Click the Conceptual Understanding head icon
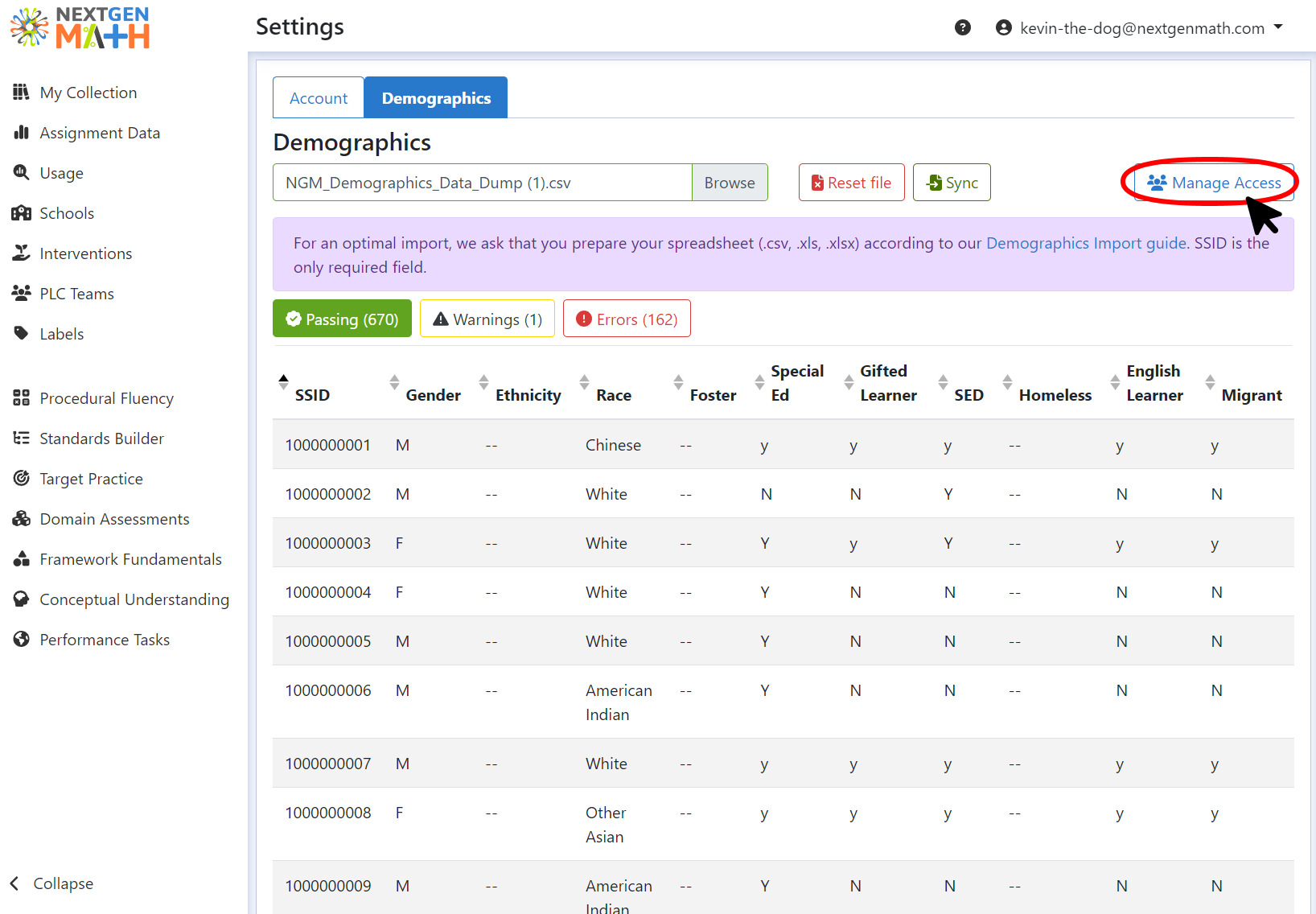Image resolution: width=1316 pixels, height=914 pixels. 21,599
